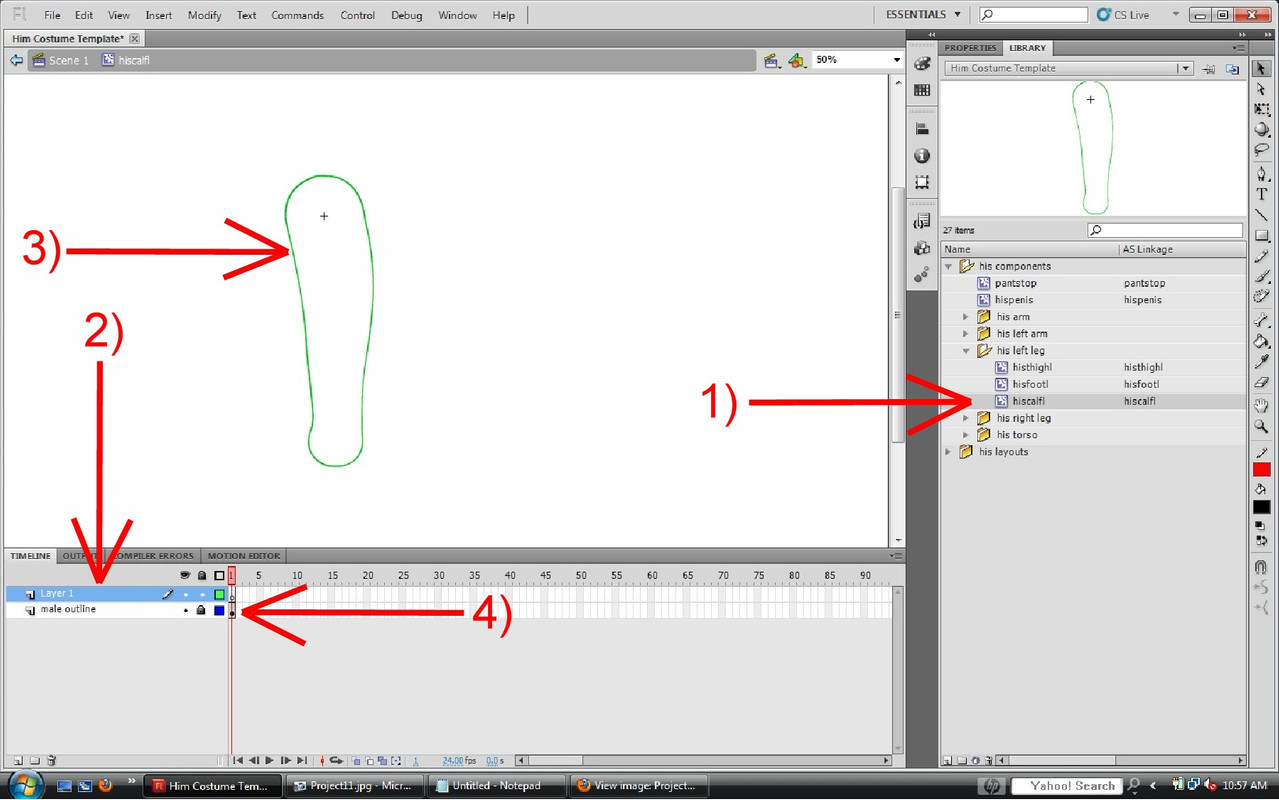Click the Pin current library icon
The height and width of the screenshot is (800, 1279).
[1208, 69]
